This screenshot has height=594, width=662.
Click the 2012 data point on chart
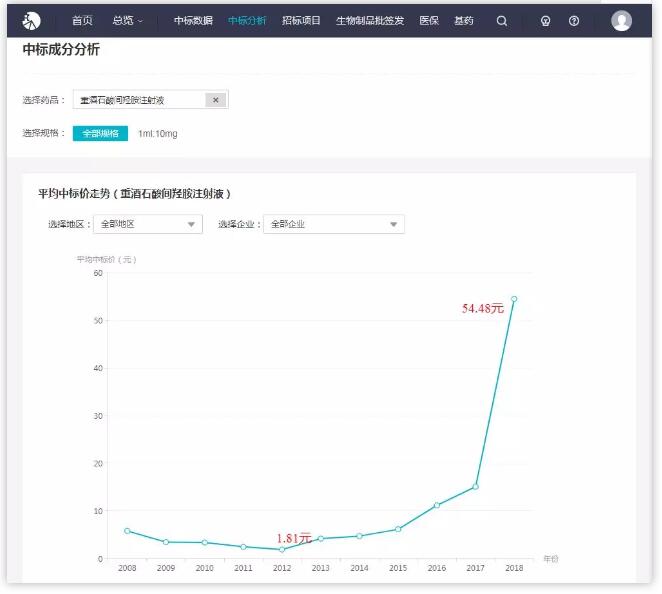pos(282,549)
